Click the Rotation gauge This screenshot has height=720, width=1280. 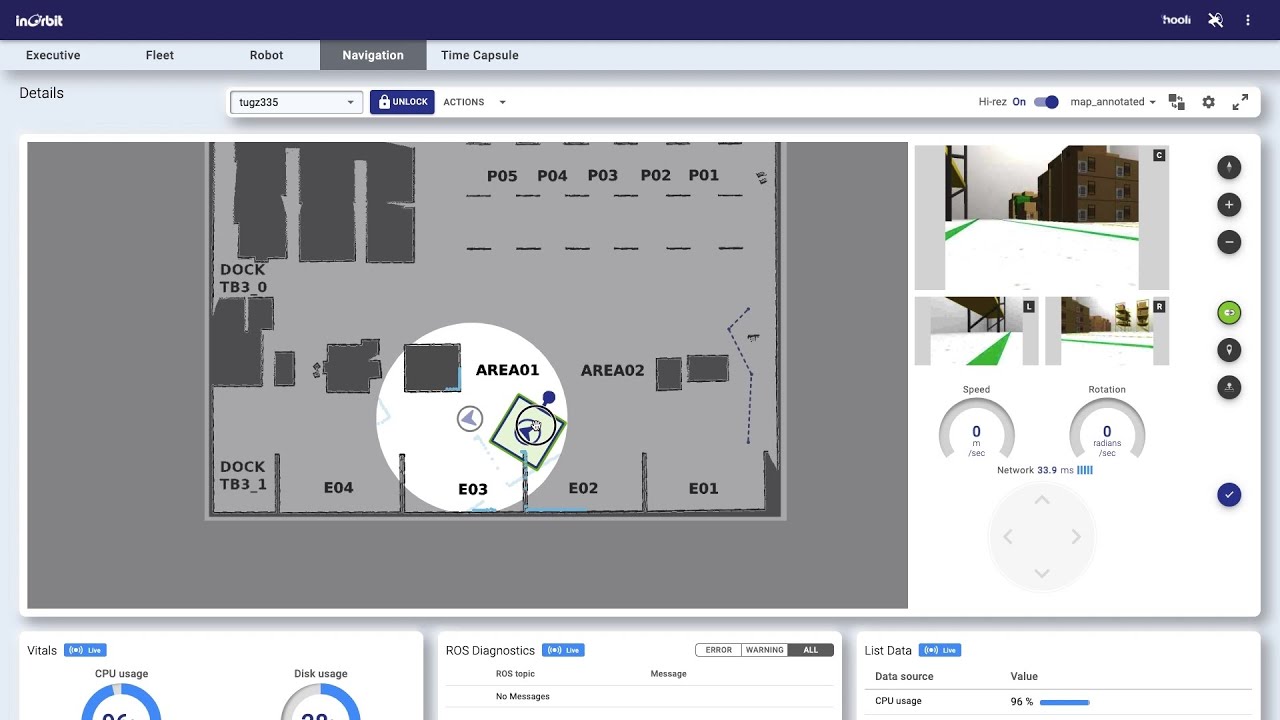1107,430
